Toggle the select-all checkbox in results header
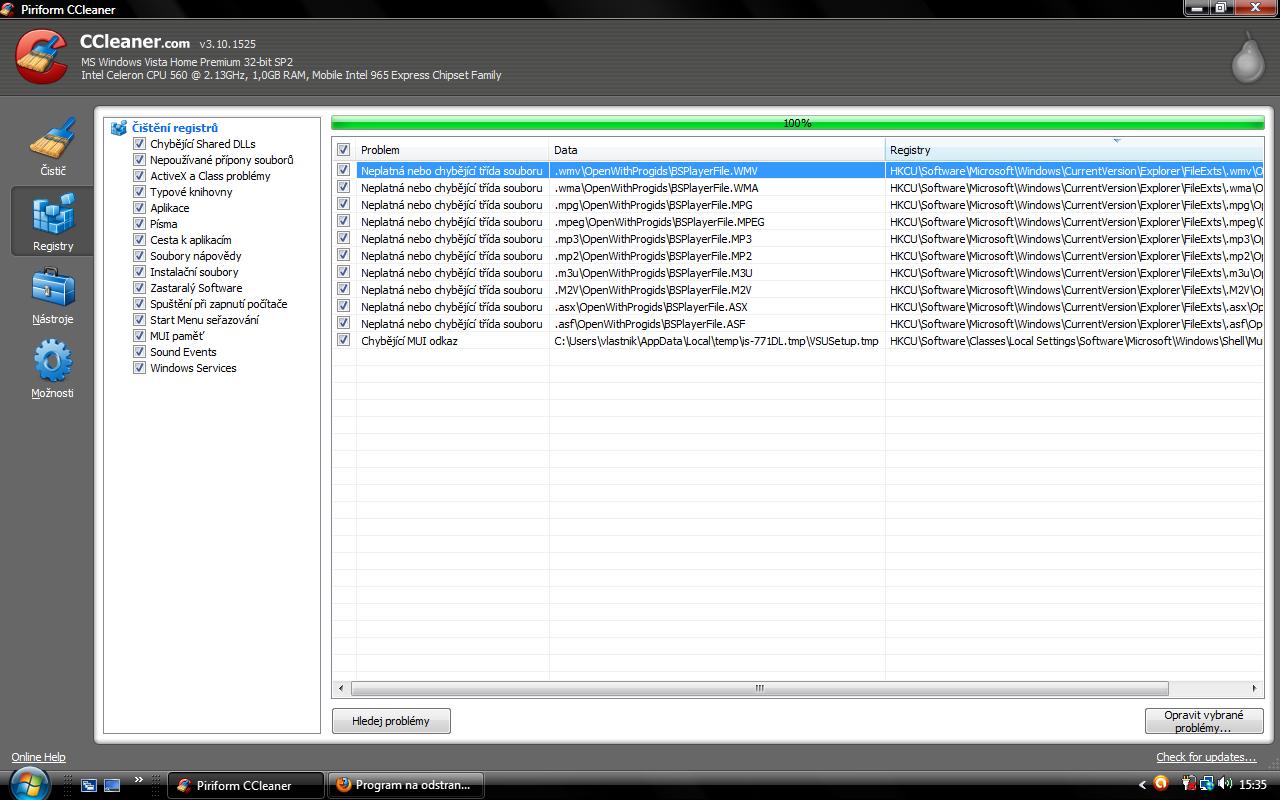The image size is (1280, 800). [x=344, y=150]
